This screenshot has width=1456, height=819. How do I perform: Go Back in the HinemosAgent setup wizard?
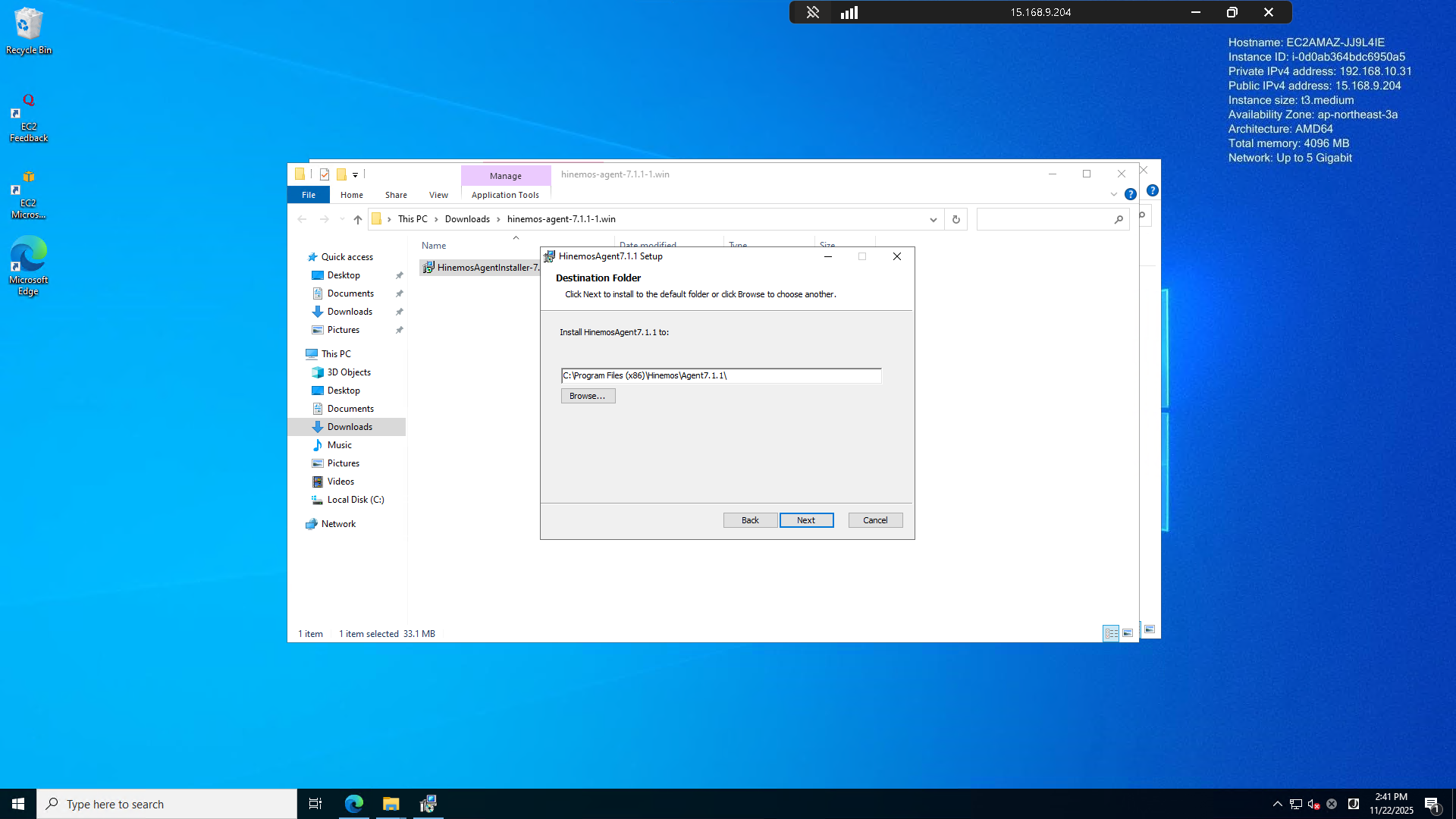749,520
